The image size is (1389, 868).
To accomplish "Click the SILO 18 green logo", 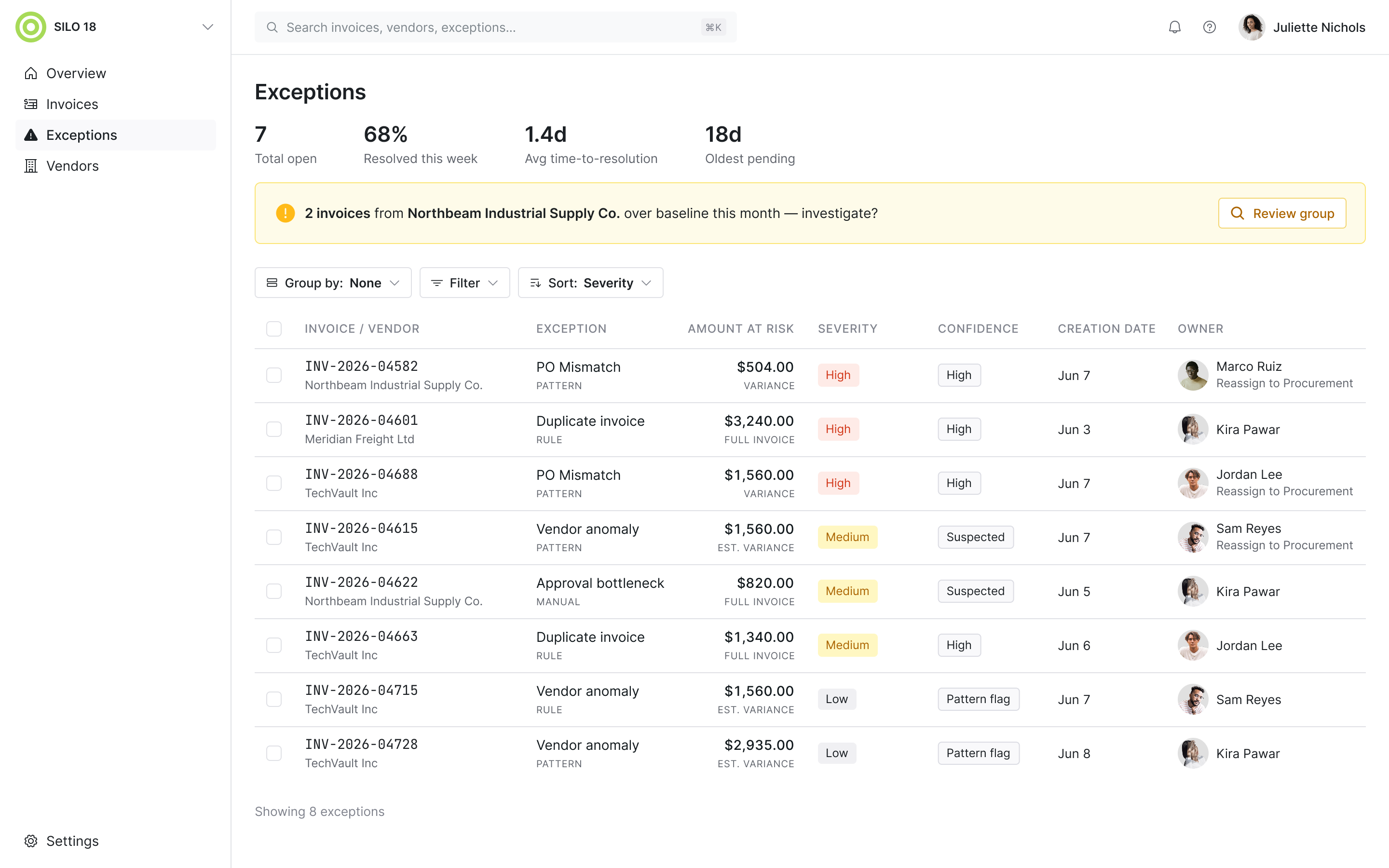I will (x=31, y=27).
